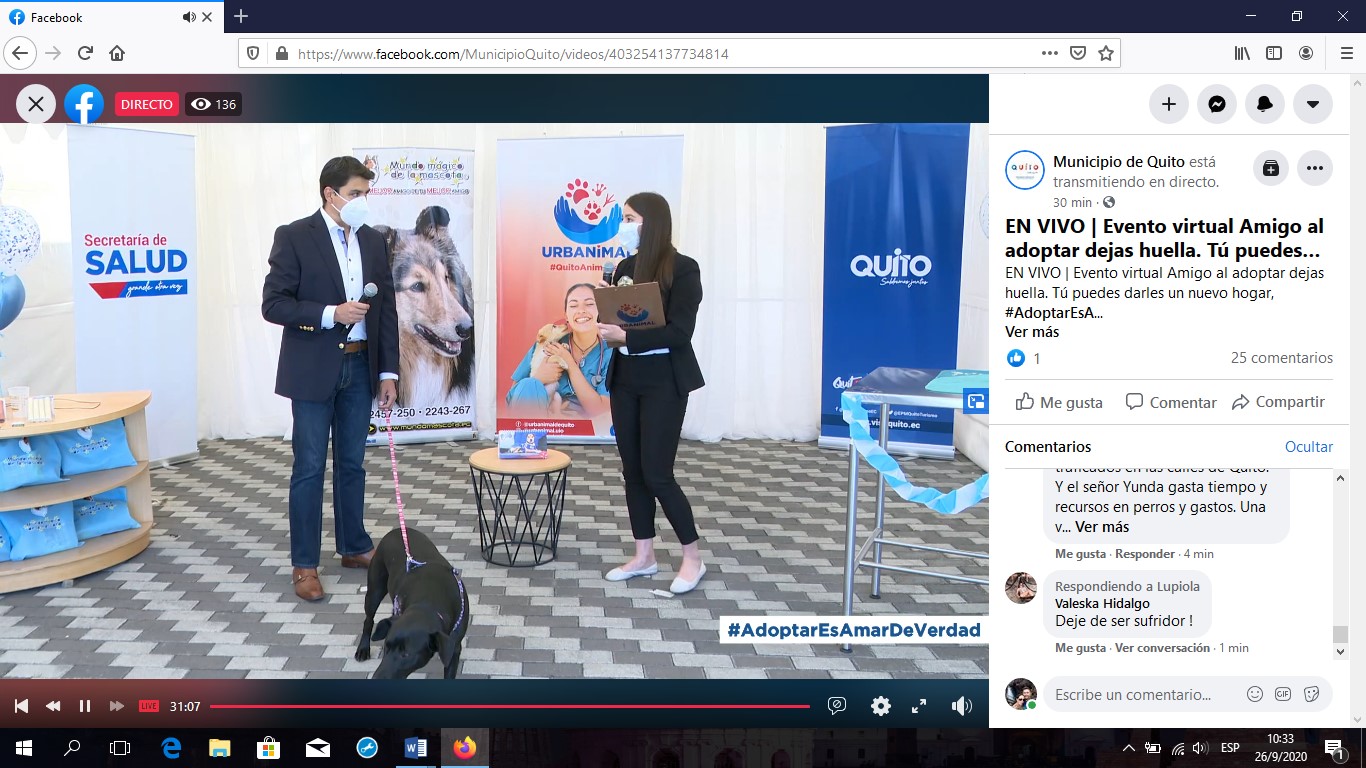Enter fullscreen video mode
Screen dimensions: 1366x768
pyautogui.click(x=919, y=706)
